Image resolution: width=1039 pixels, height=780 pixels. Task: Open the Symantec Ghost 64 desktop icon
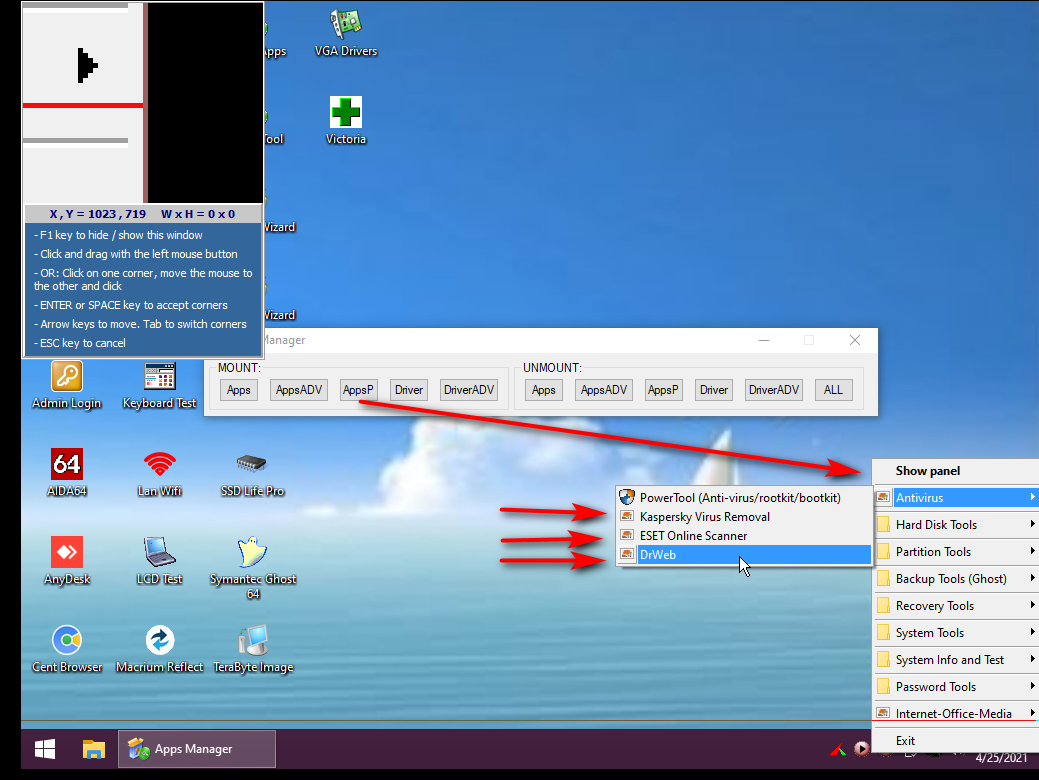(252, 568)
